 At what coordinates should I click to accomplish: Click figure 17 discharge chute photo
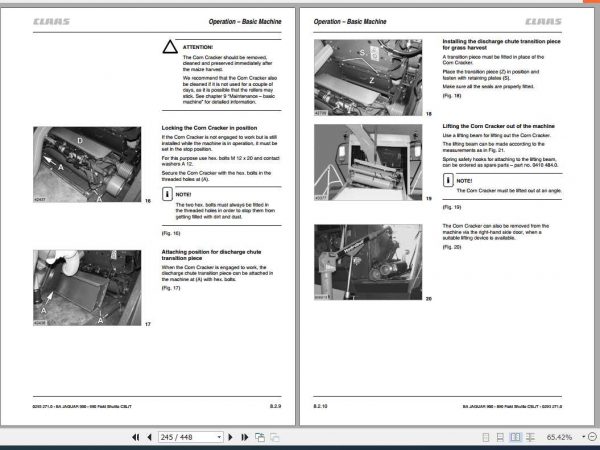(87, 288)
